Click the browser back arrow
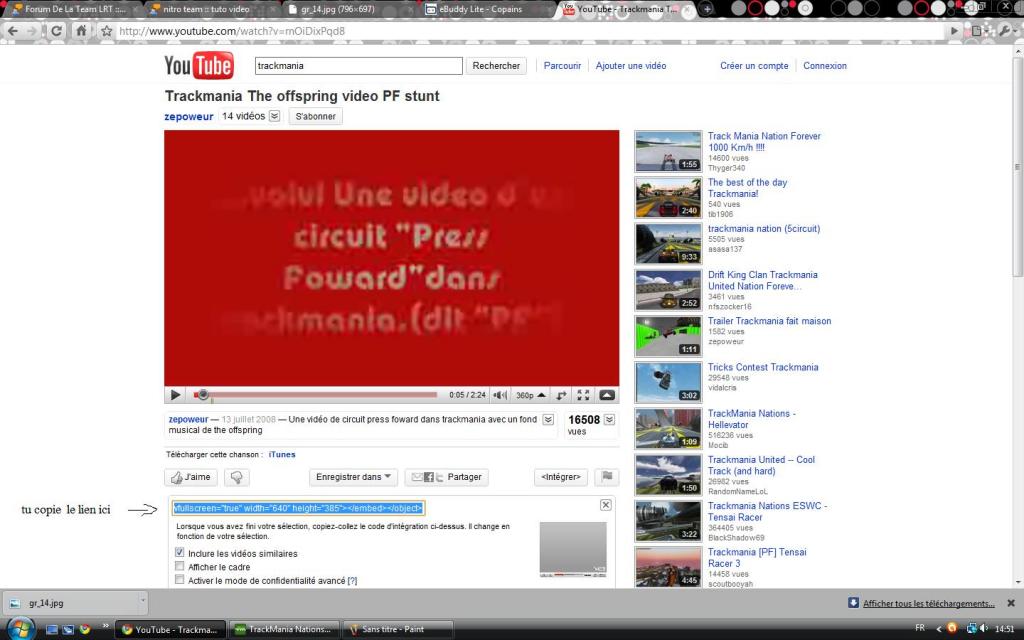 tap(13, 31)
